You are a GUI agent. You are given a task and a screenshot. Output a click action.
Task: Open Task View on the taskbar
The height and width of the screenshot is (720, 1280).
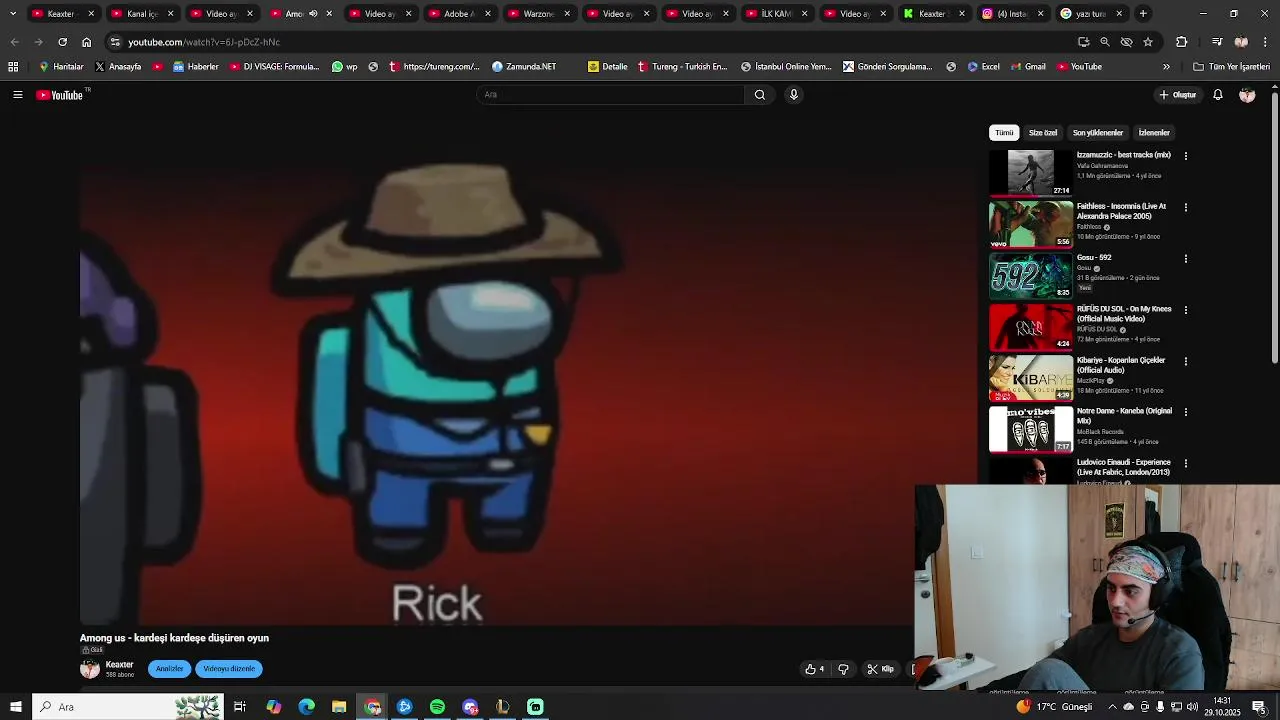[240, 707]
